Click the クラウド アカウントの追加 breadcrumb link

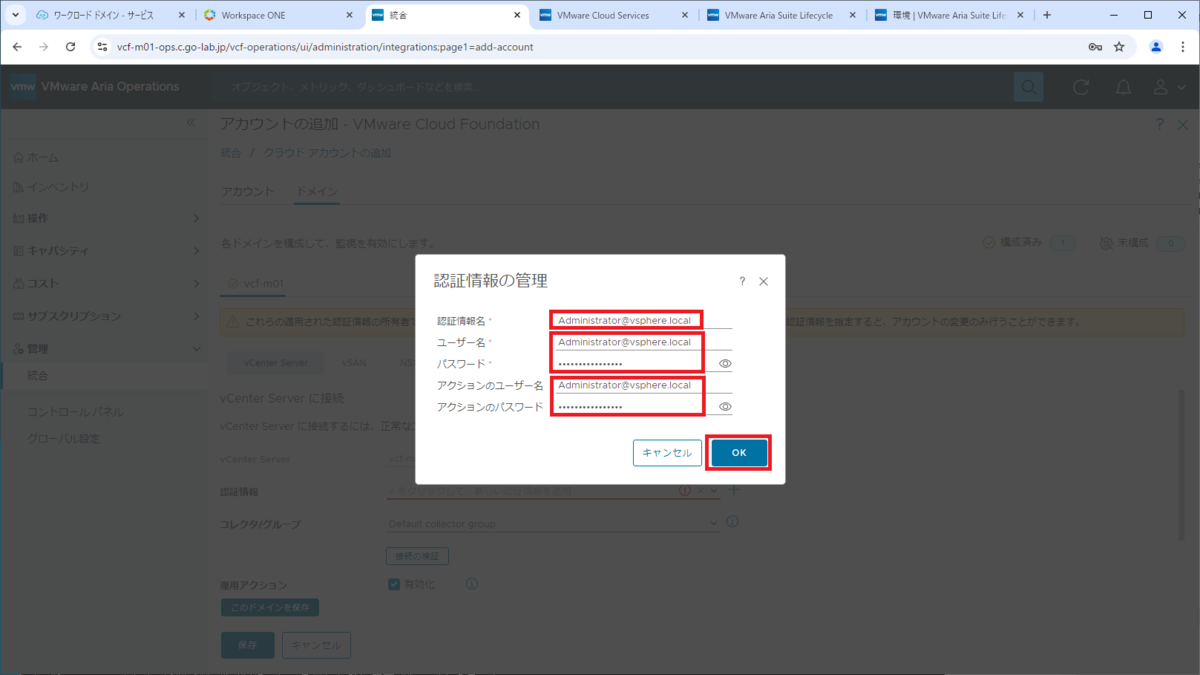328,153
